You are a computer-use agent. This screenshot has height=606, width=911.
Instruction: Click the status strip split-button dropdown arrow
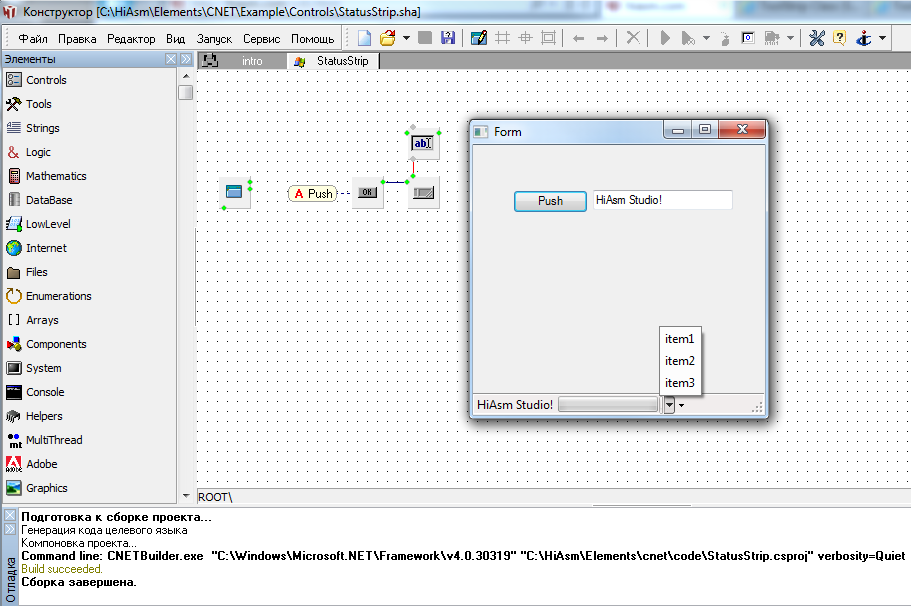click(x=681, y=405)
